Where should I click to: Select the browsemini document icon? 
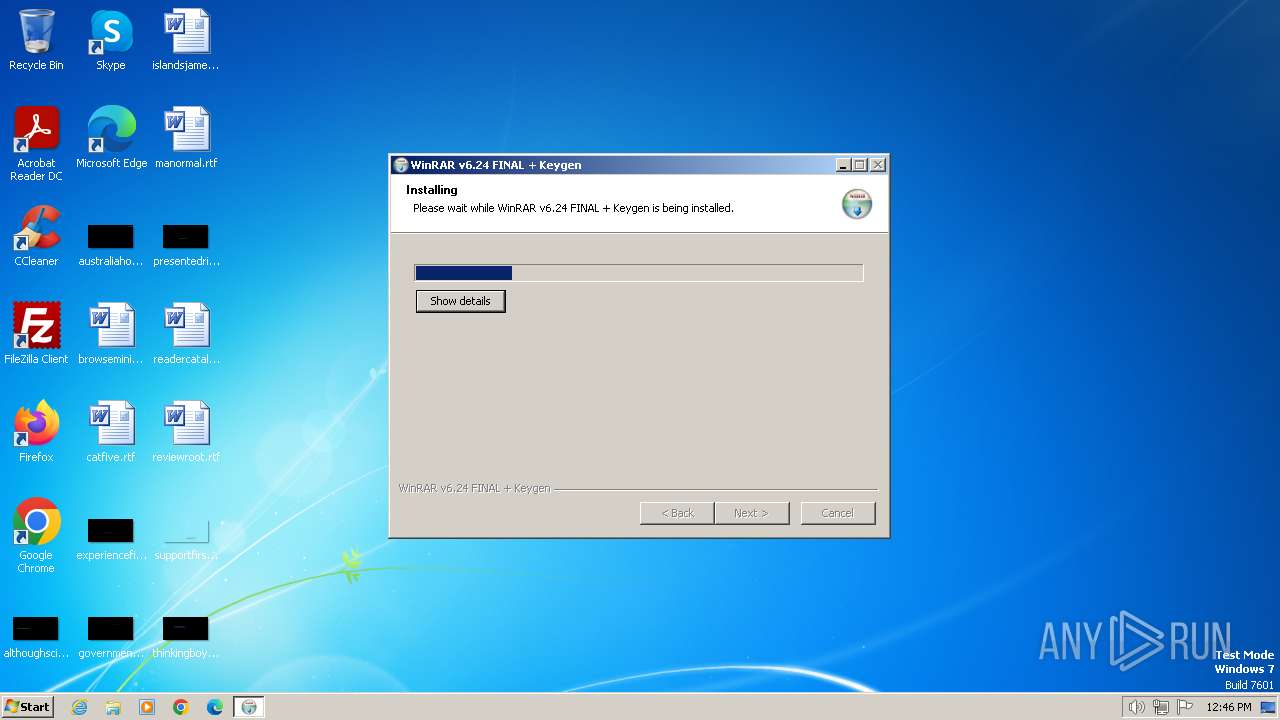pos(111,334)
